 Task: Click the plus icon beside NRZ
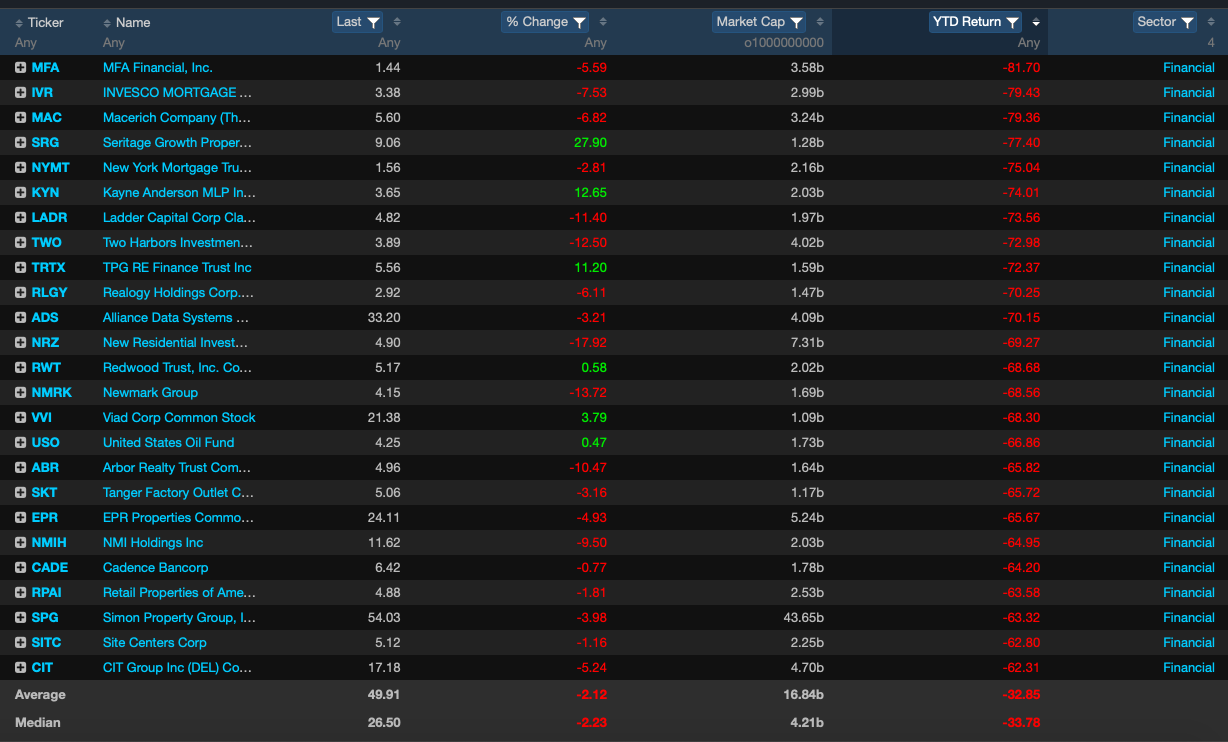(20, 342)
